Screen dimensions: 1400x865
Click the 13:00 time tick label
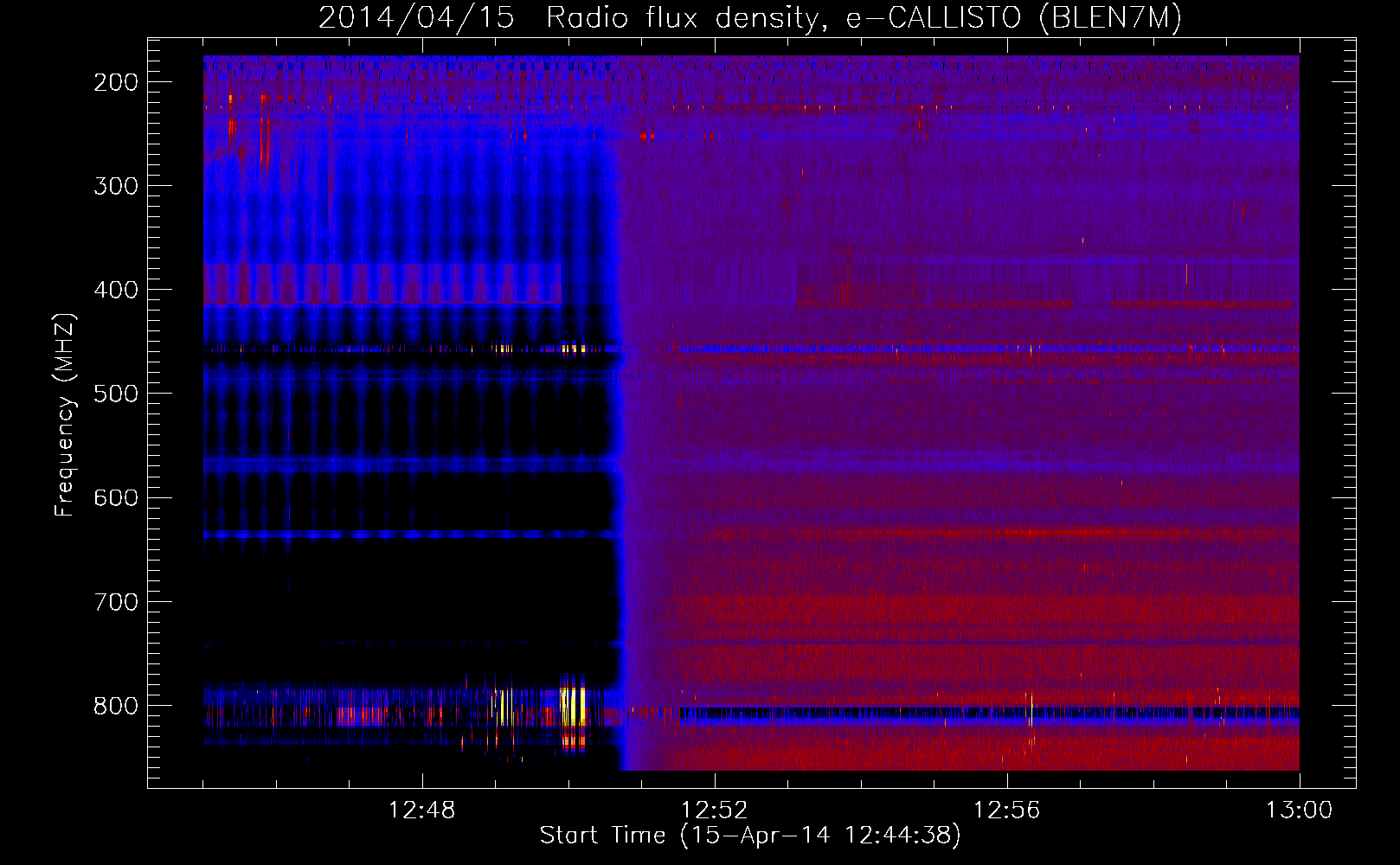coord(1300,811)
